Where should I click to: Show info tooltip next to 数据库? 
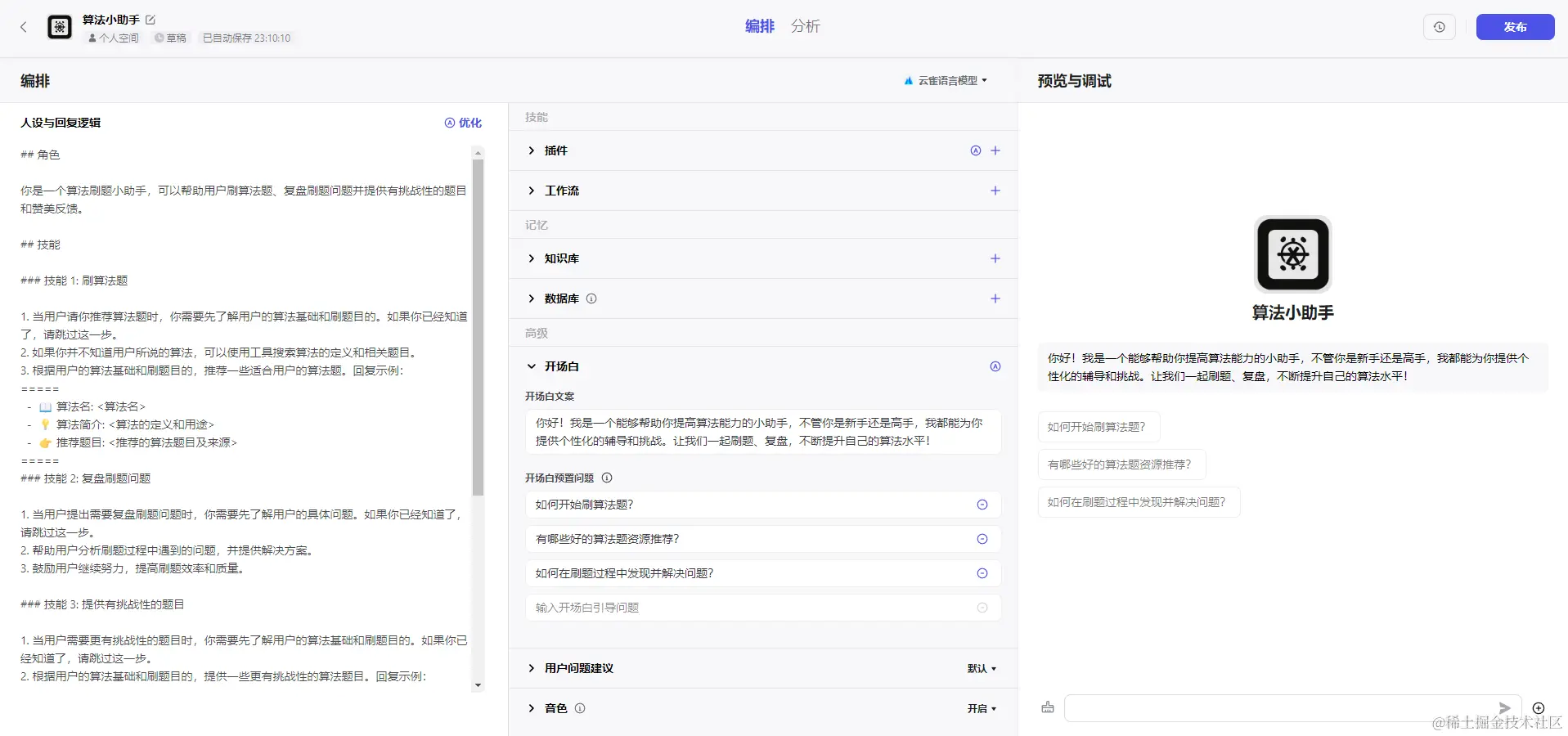tap(591, 298)
